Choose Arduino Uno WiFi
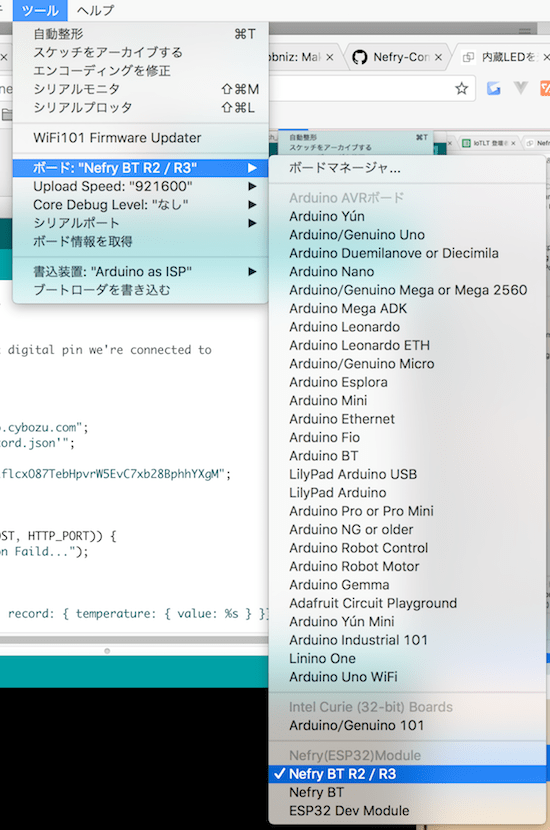This screenshot has width=550, height=830. [x=407, y=676]
